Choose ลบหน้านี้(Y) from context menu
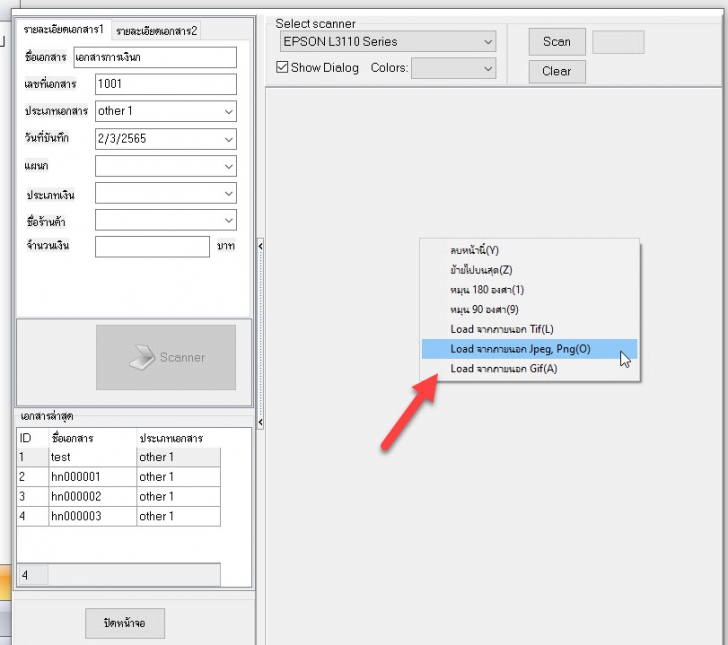The image size is (728, 645). pos(529,250)
